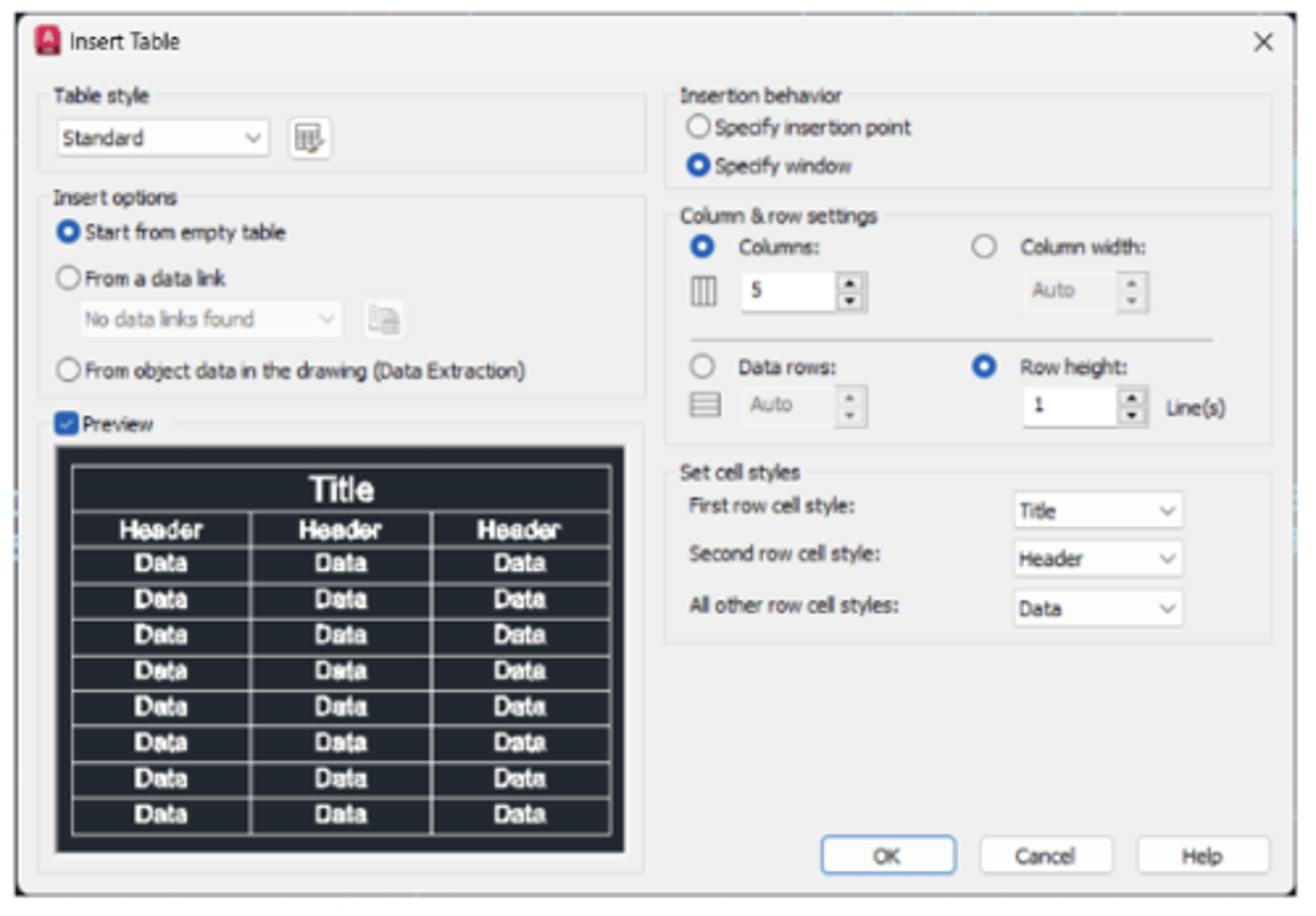
Task: Select the Row height radio button
Action: tap(984, 367)
